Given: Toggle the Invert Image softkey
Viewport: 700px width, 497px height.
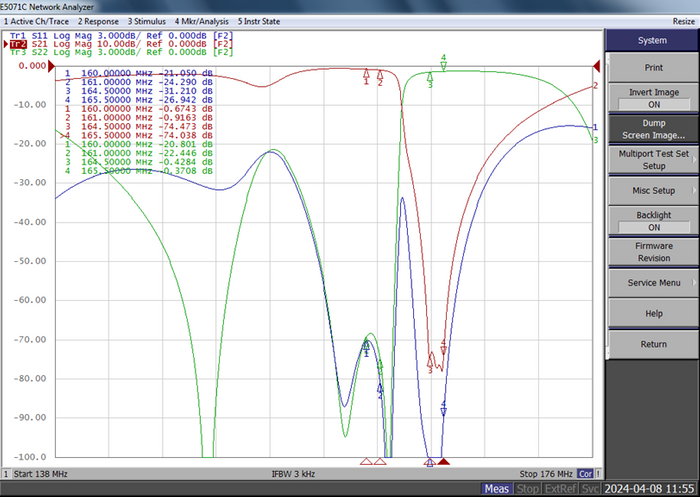Looking at the screenshot, I should pyautogui.click(x=653, y=97).
